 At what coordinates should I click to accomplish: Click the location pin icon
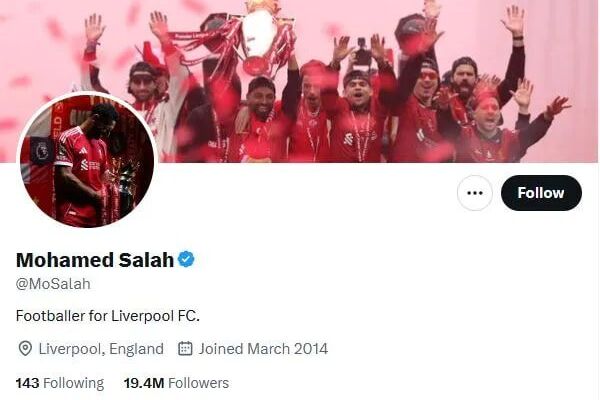pos(25,349)
